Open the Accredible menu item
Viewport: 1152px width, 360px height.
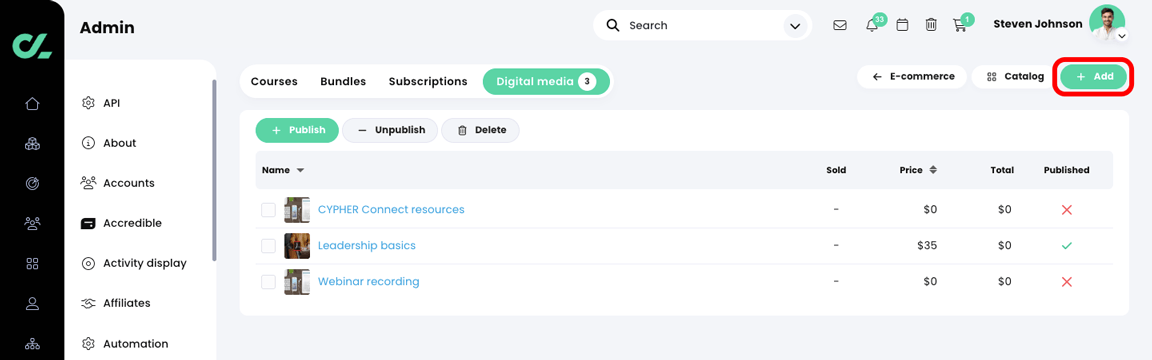pyautogui.click(x=132, y=223)
